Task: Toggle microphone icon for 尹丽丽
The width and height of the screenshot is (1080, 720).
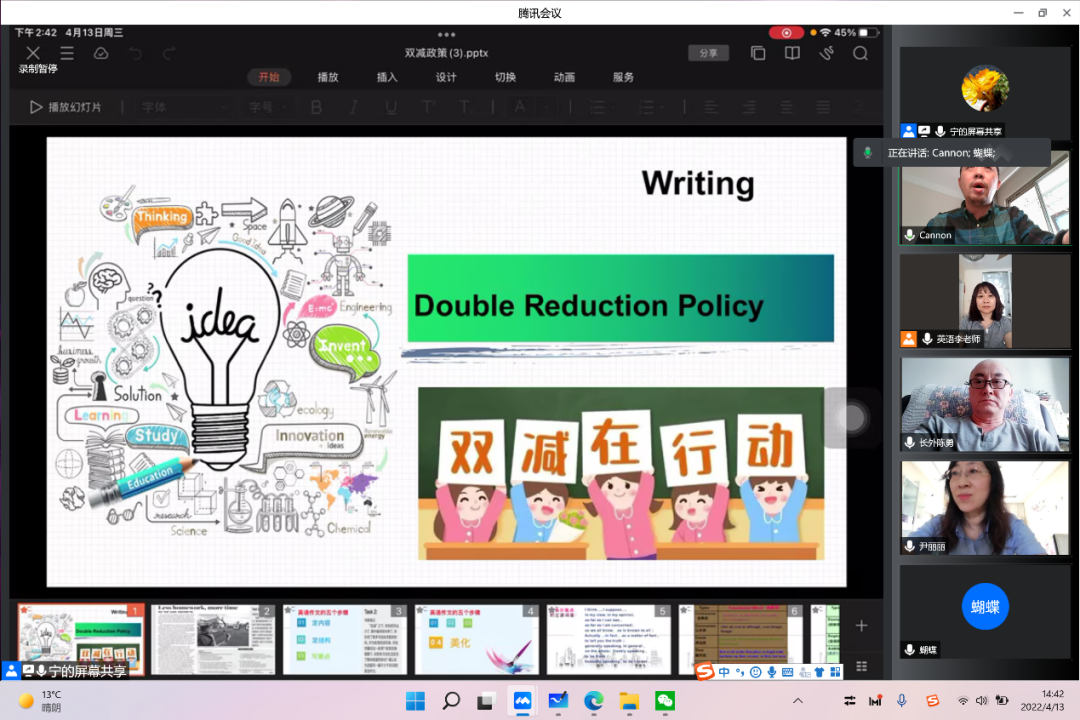Action: pyautogui.click(x=910, y=546)
